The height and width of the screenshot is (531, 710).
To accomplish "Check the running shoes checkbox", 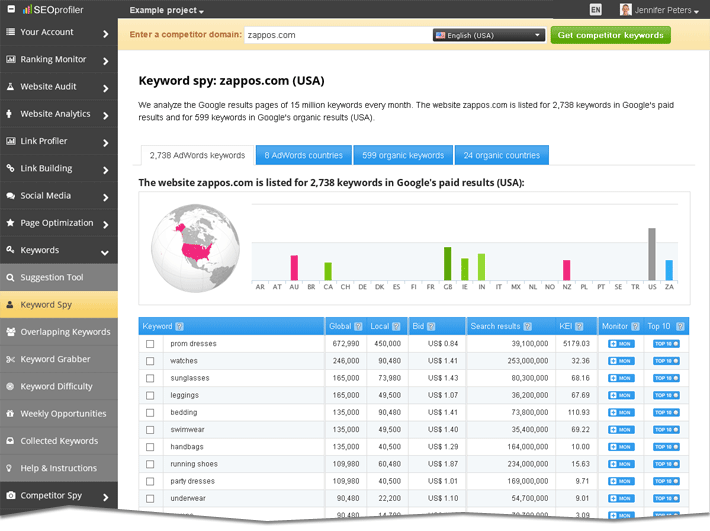I will pos(150,464).
